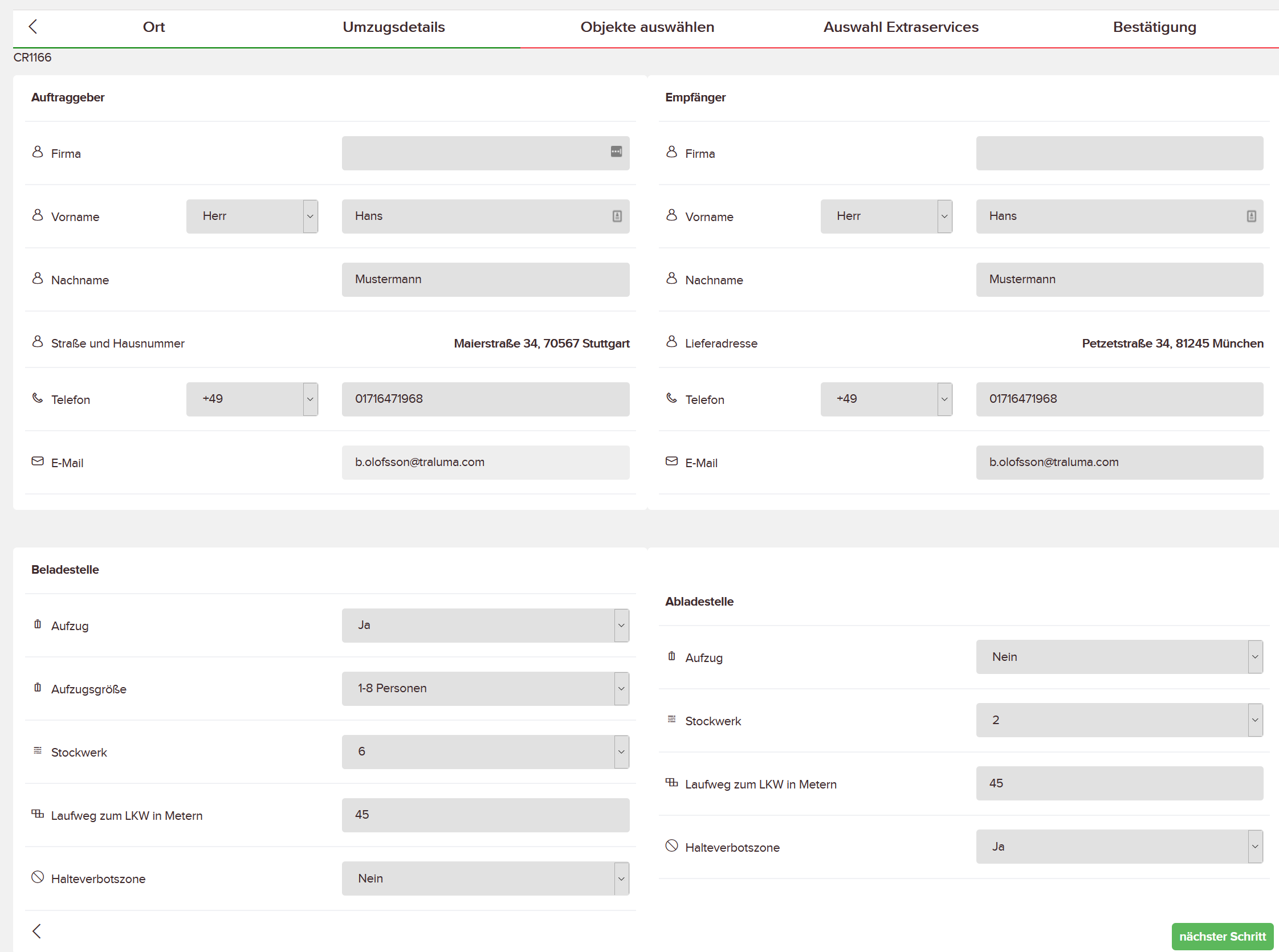Click the address Maierstraße 34, 70567 Stuttgart
Screen dimensions: 1279x952
[x=542, y=344]
